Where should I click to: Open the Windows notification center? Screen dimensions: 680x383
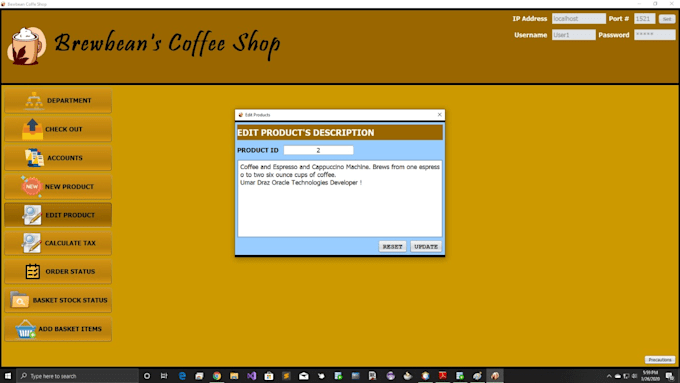[x=670, y=376]
